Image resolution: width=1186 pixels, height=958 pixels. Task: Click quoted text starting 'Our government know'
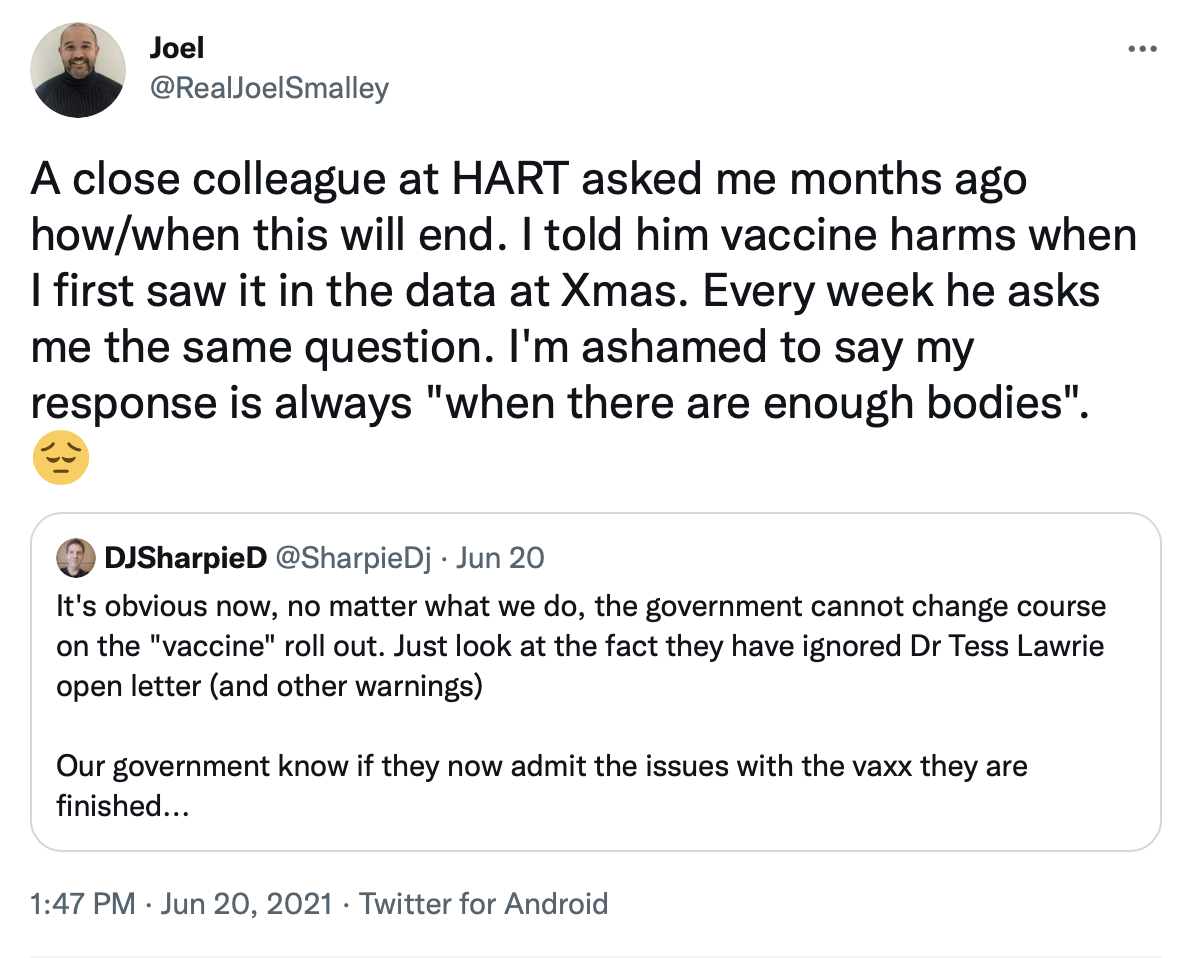(x=541, y=767)
